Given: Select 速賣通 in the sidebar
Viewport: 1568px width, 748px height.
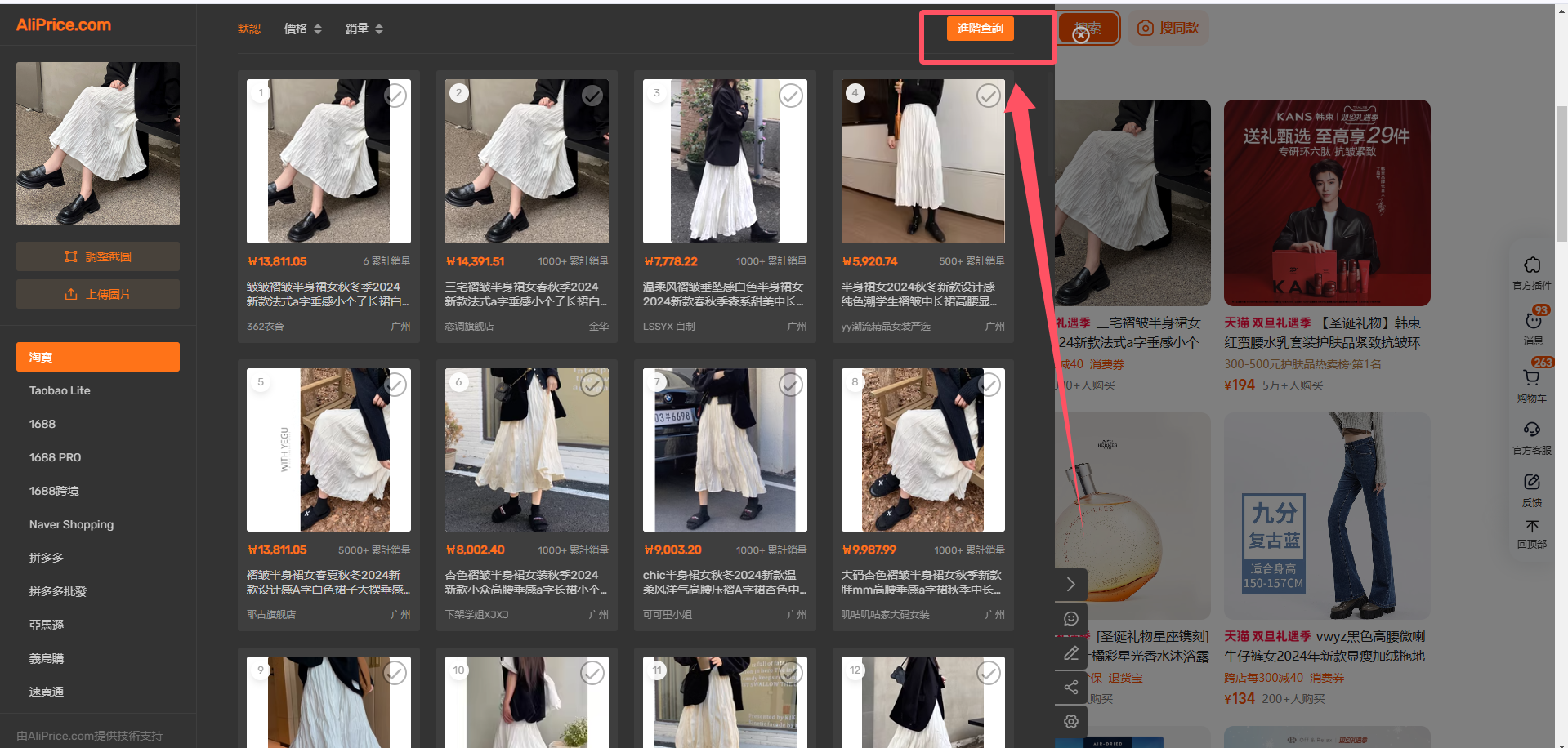Looking at the screenshot, I should tap(47, 692).
